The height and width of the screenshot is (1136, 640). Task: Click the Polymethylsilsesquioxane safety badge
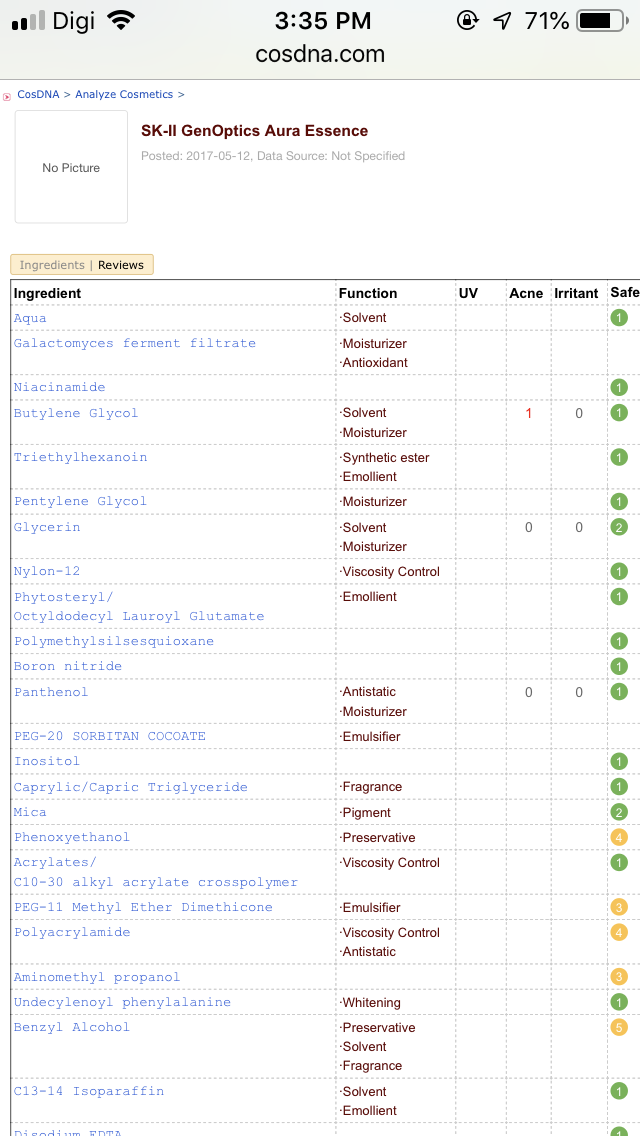619,641
